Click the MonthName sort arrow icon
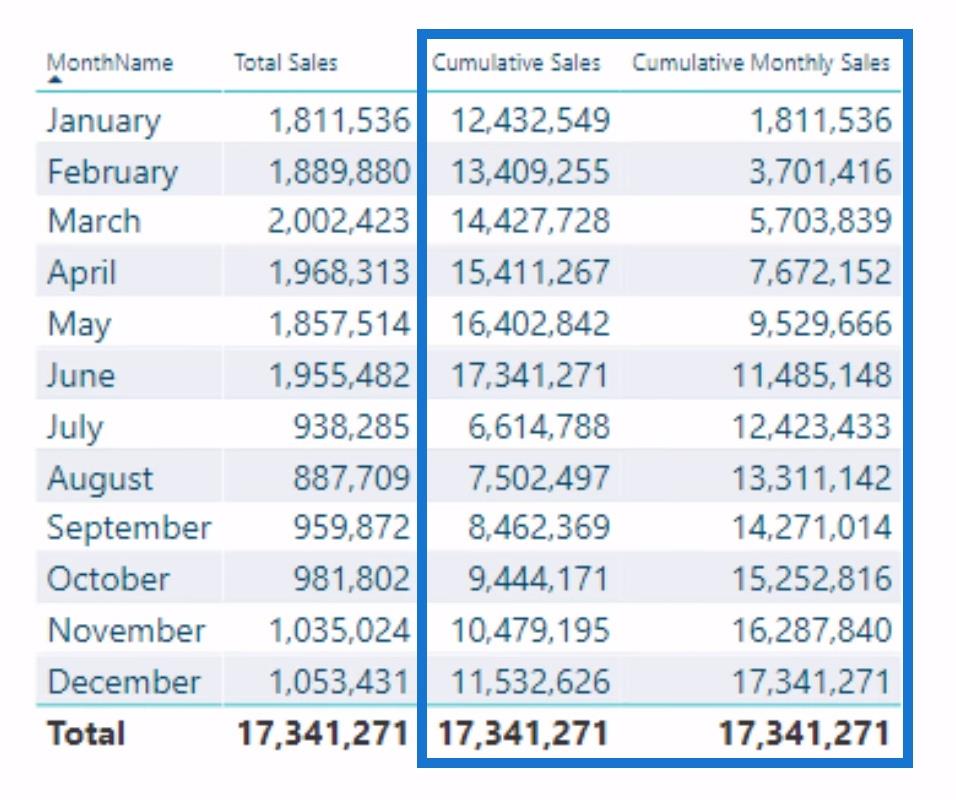 (x=55, y=79)
